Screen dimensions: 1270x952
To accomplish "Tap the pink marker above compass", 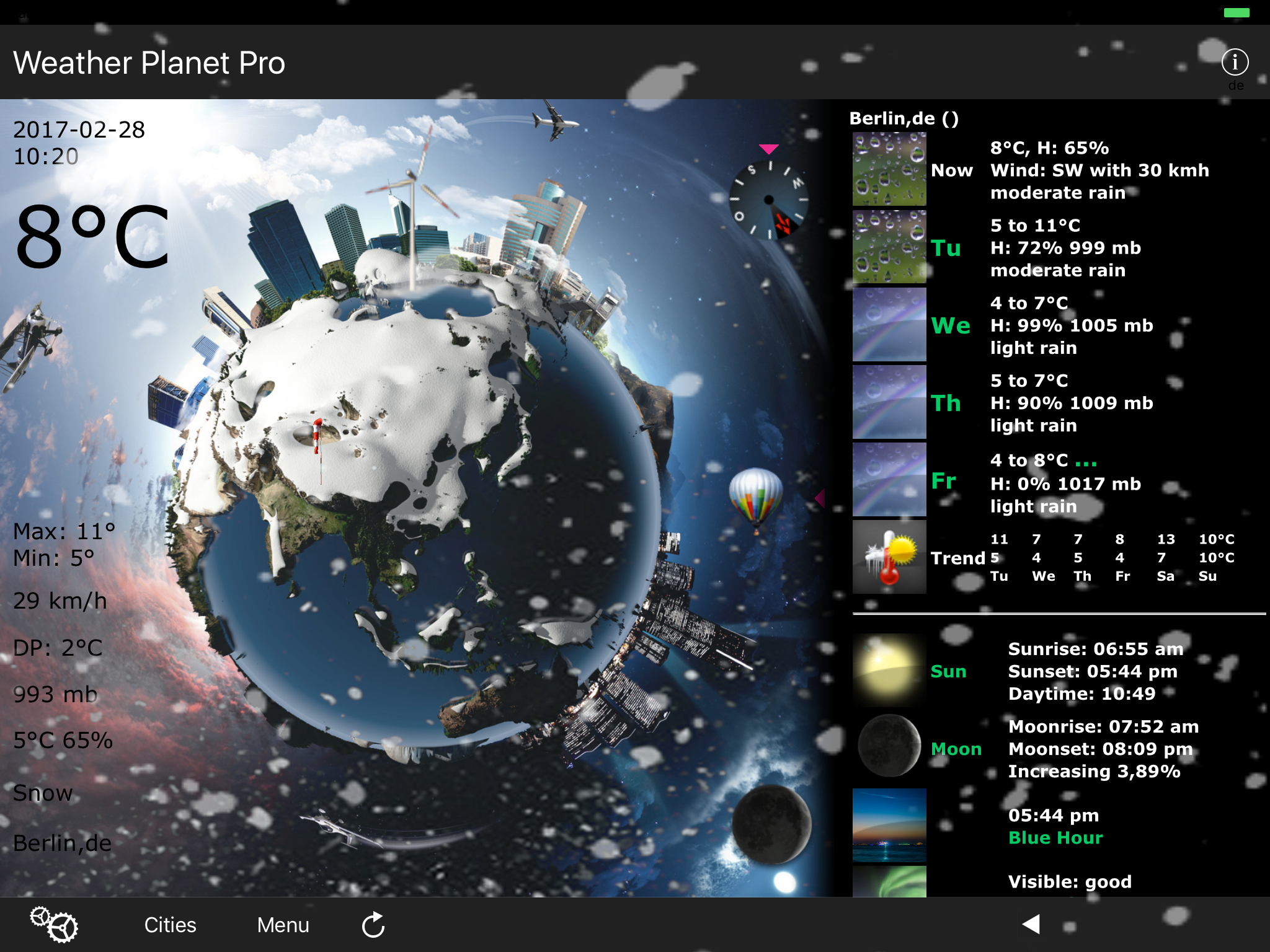I will click(768, 149).
